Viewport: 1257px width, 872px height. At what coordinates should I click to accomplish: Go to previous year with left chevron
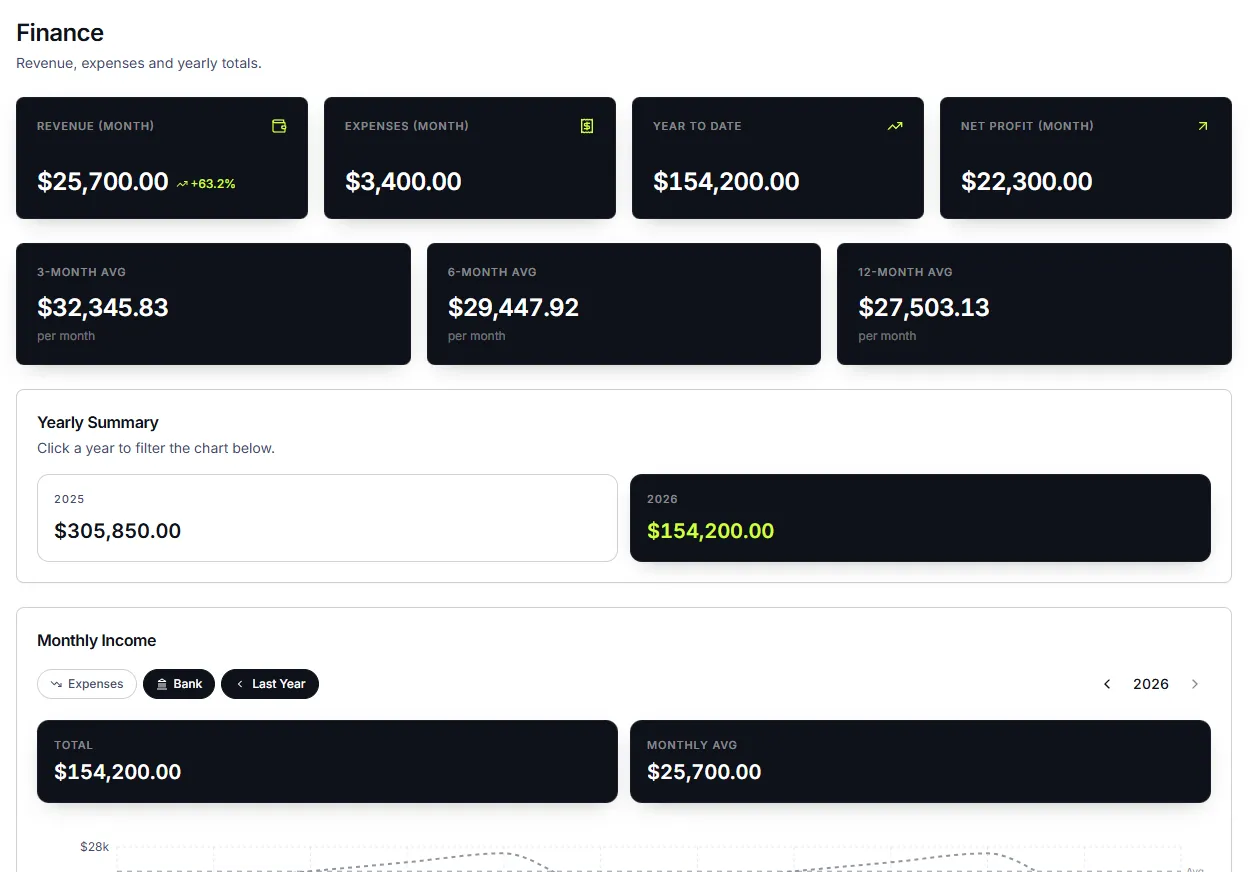click(1107, 684)
